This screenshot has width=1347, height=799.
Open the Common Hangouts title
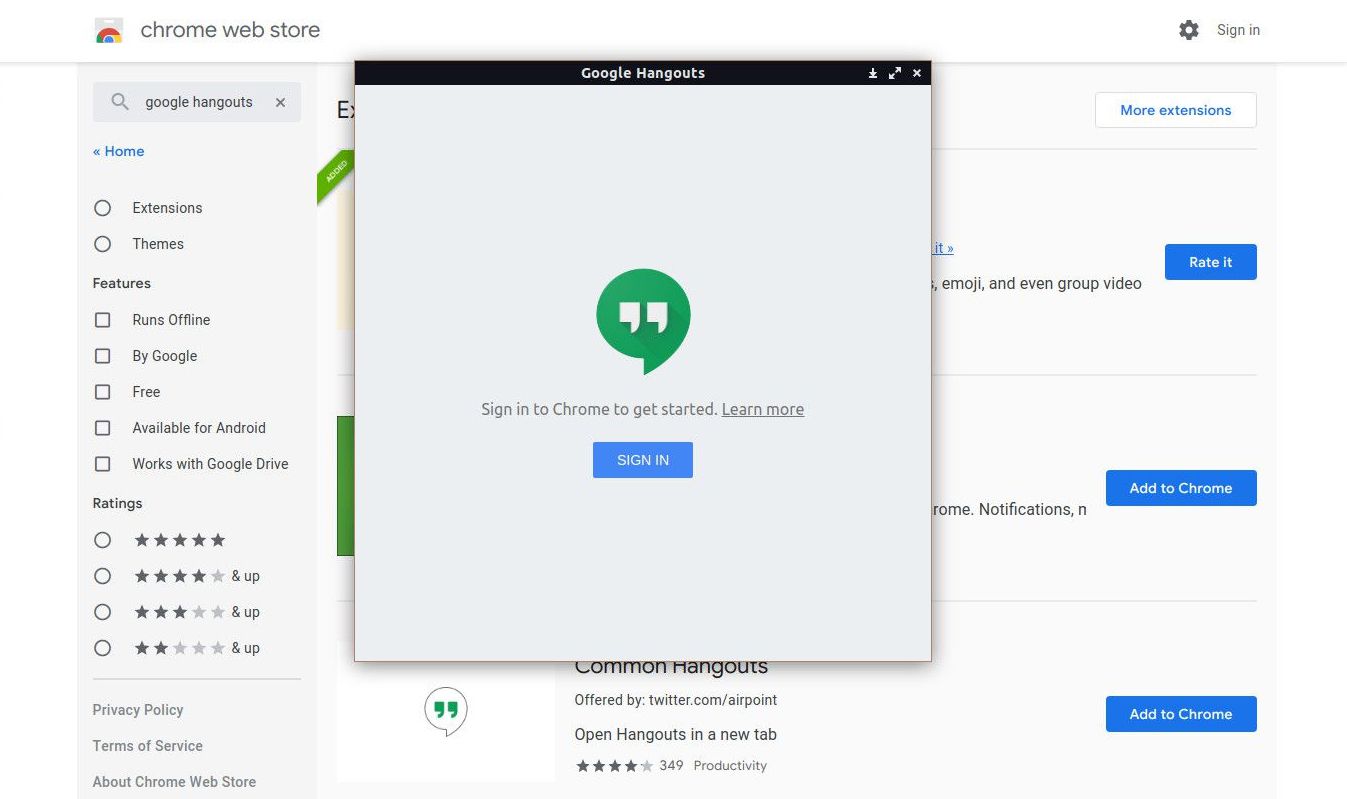point(671,666)
